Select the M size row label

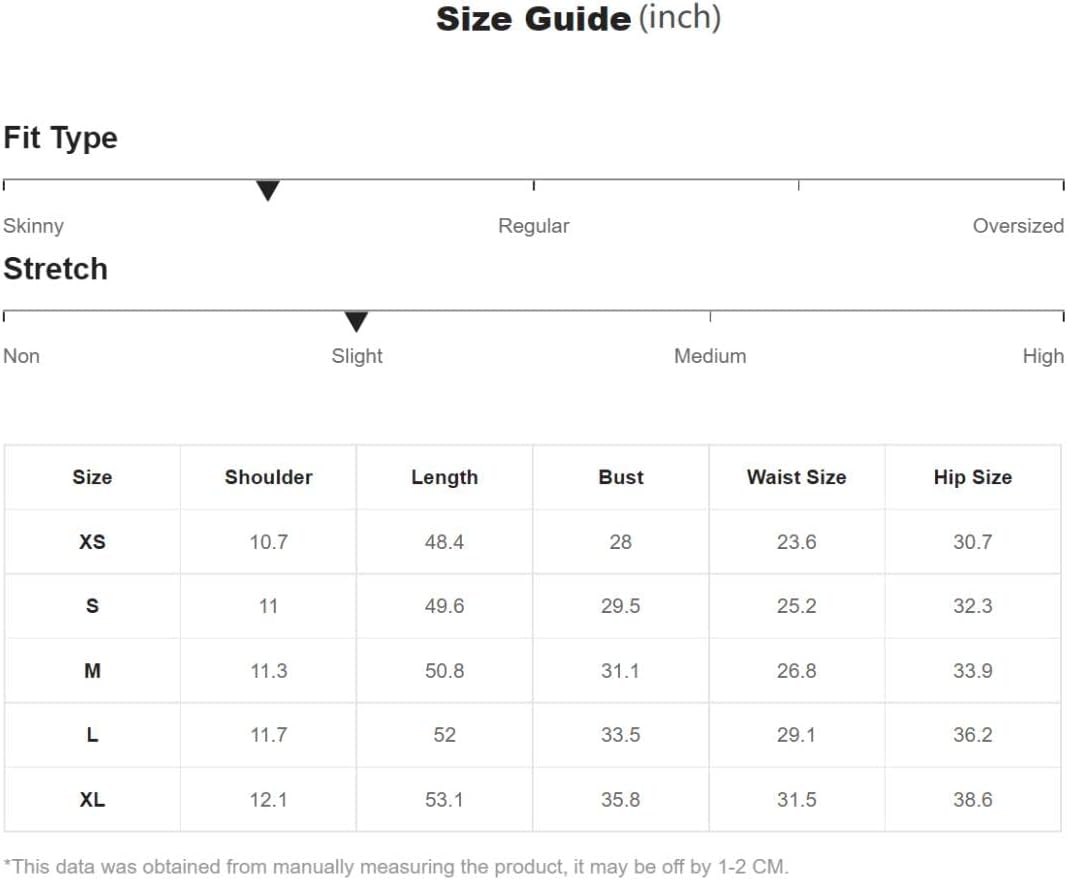pyautogui.click(x=92, y=671)
